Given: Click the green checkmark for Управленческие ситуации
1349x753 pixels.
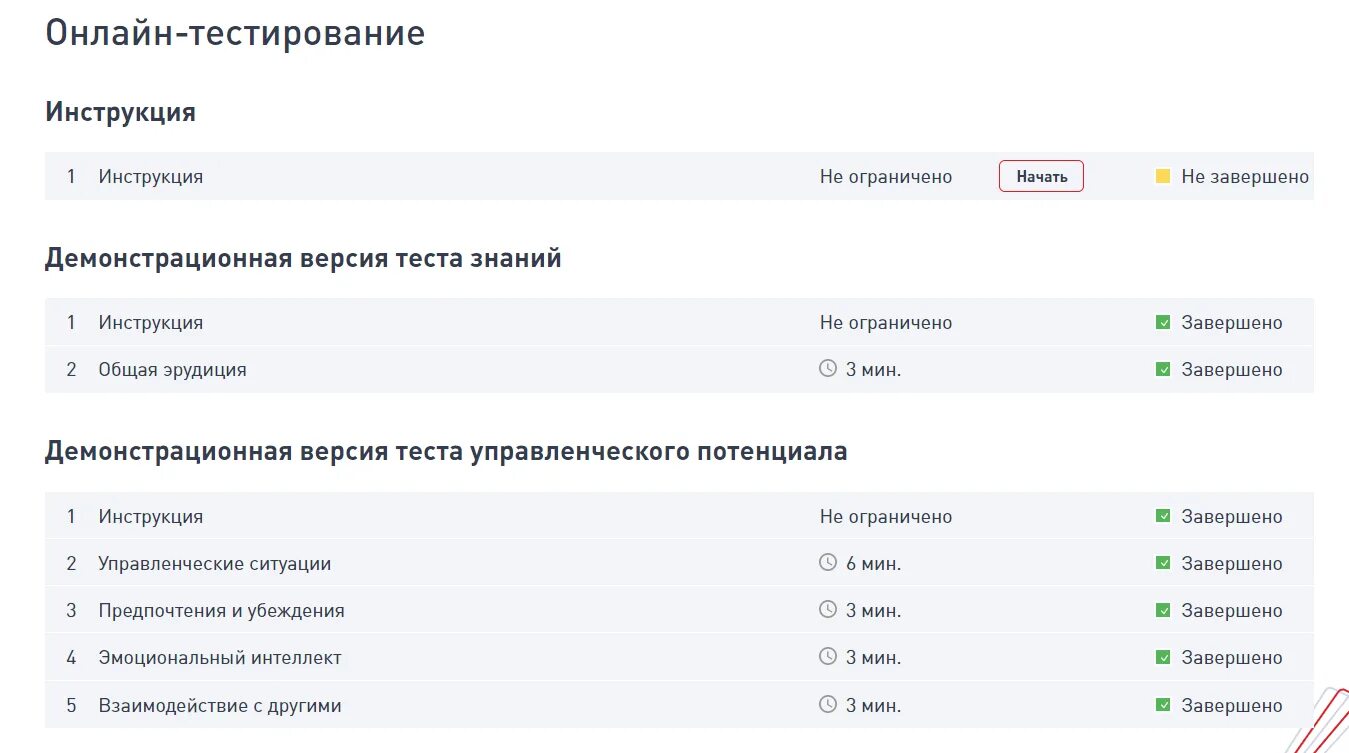Looking at the screenshot, I should pyautogui.click(x=1163, y=563).
